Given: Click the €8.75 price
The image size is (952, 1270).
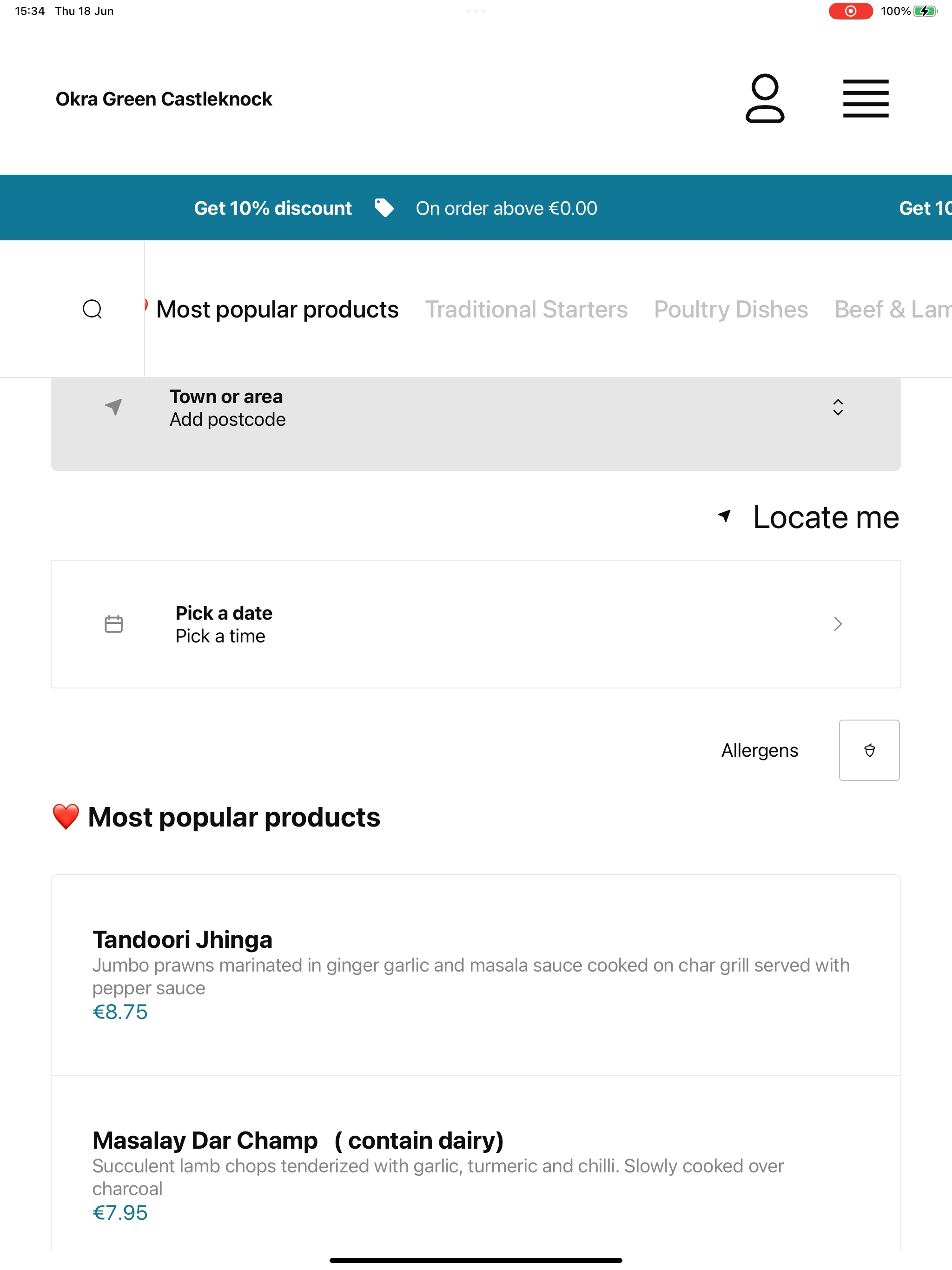Looking at the screenshot, I should tap(120, 1012).
